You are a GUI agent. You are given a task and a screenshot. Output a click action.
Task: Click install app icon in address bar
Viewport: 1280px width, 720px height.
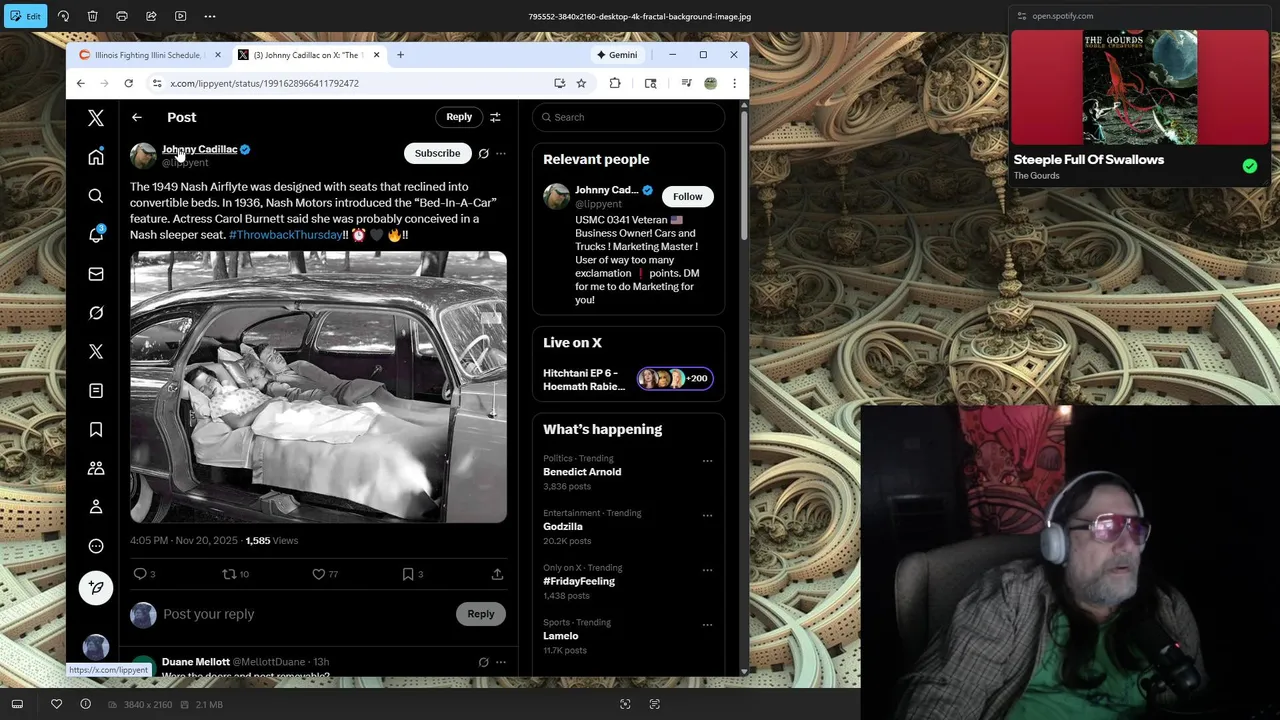click(560, 83)
